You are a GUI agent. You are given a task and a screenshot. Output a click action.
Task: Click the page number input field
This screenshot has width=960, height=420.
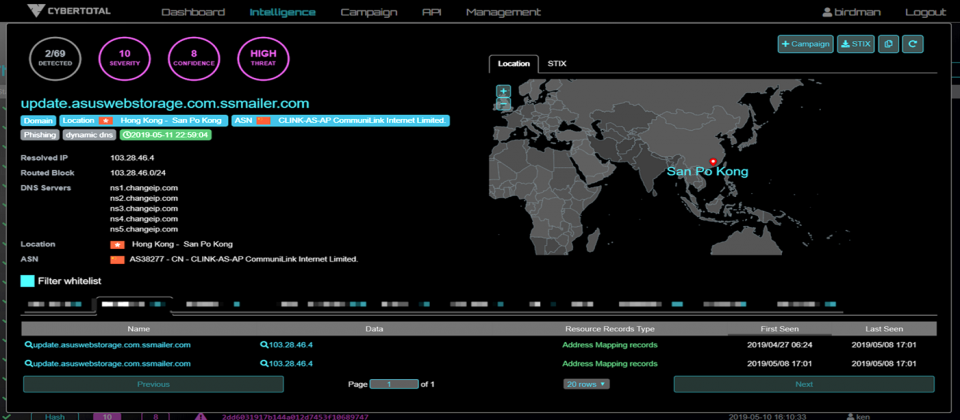pyautogui.click(x=393, y=384)
